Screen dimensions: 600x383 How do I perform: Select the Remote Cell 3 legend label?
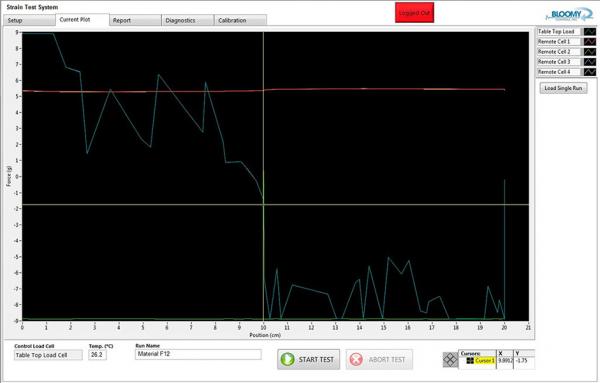[559, 62]
